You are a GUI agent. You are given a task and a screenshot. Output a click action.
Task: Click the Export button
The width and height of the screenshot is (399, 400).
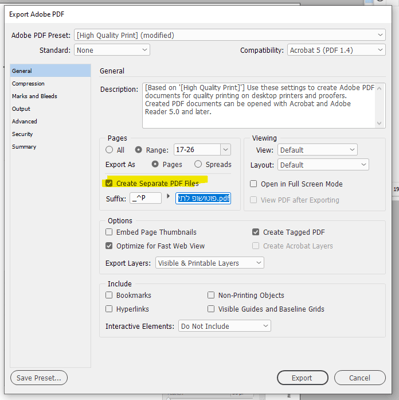[x=302, y=378]
